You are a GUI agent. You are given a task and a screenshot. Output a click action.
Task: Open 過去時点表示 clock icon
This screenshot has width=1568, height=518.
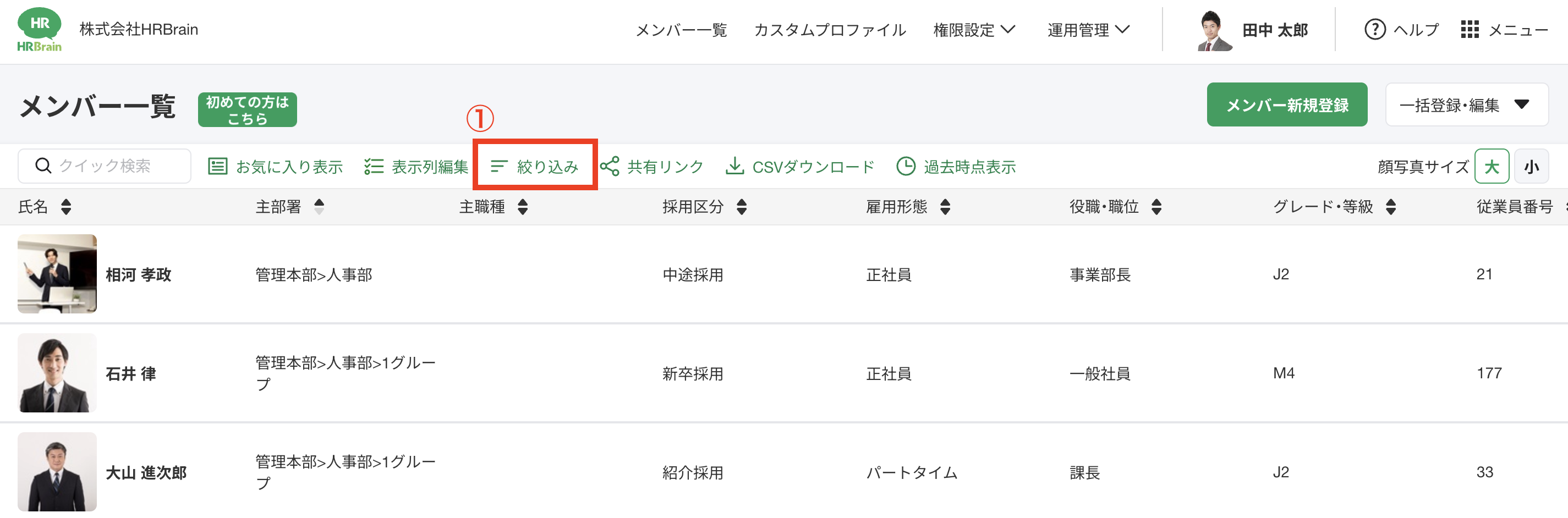coord(905,166)
